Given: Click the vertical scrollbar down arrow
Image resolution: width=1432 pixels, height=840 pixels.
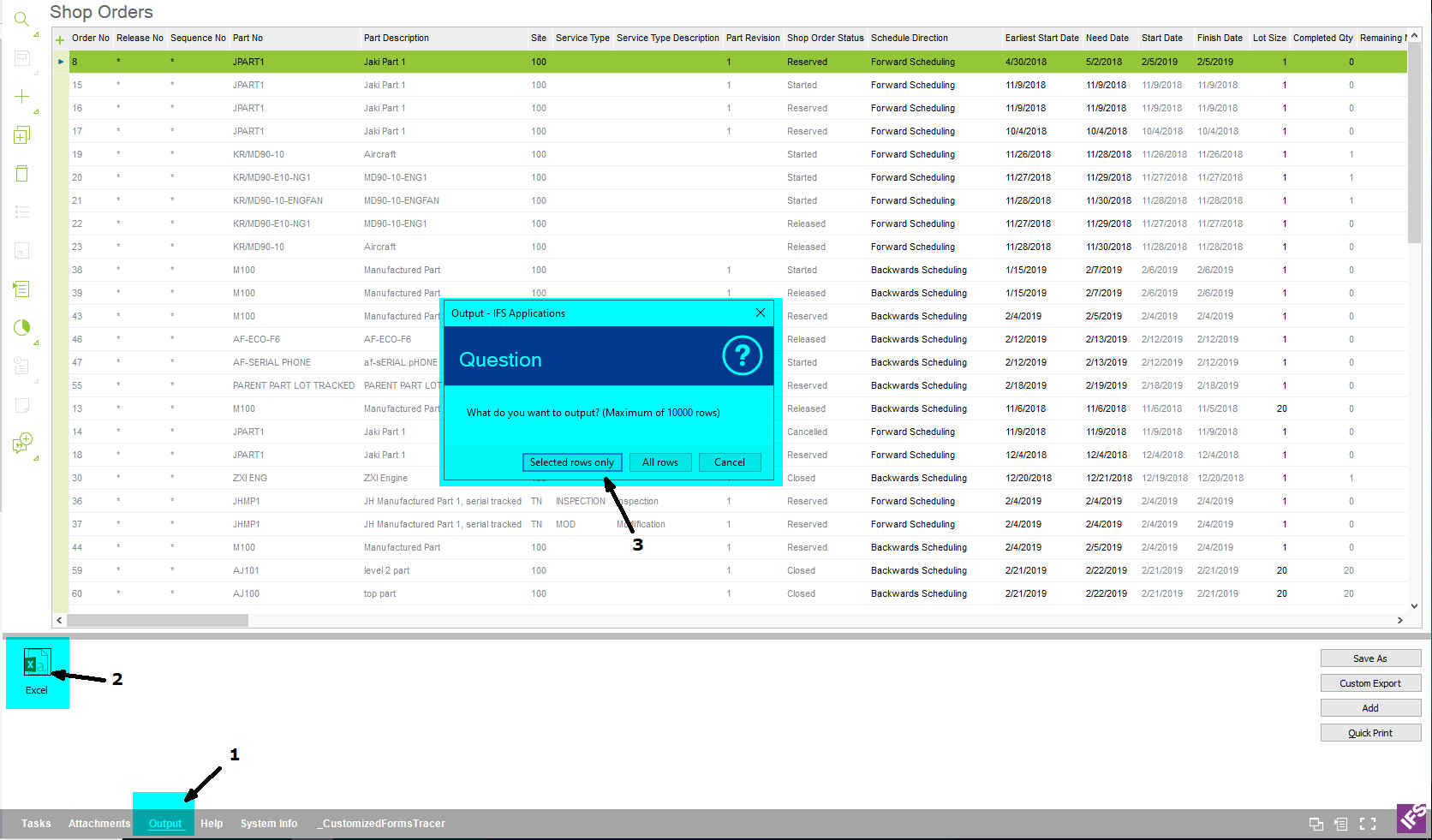Looking at the screenshot, I should click(x=1414, y=605).
